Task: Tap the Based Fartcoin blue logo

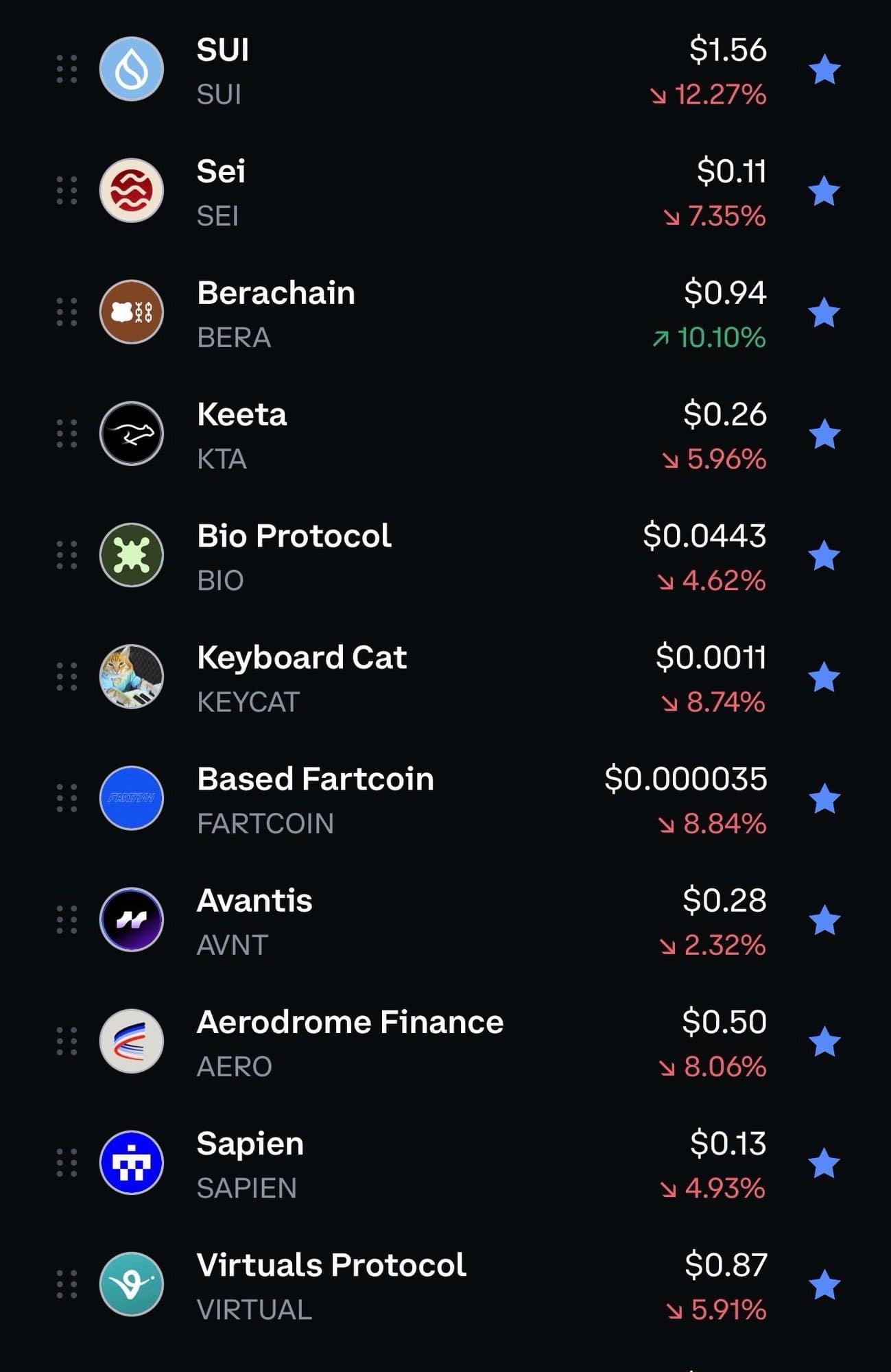Action: 132,798
